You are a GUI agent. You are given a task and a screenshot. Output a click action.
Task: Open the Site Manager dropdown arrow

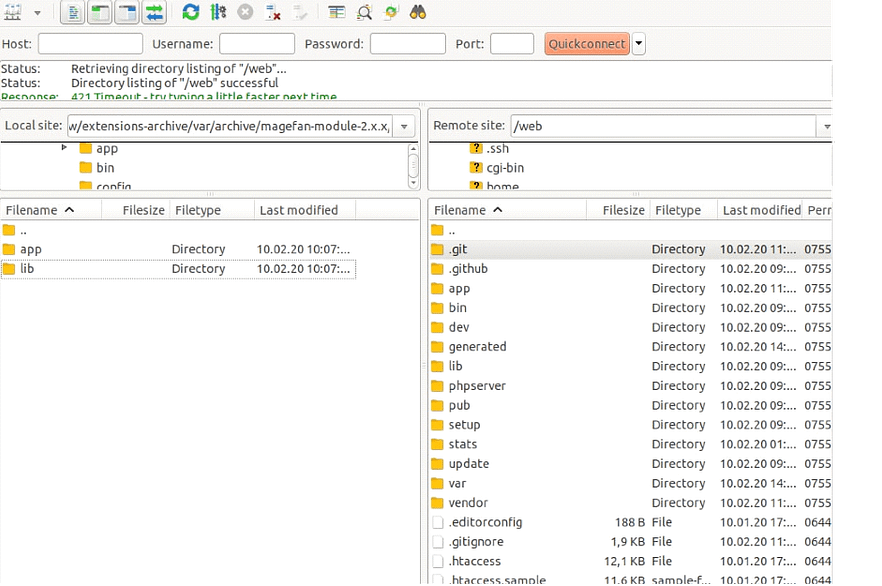click(x=37, y=13)
